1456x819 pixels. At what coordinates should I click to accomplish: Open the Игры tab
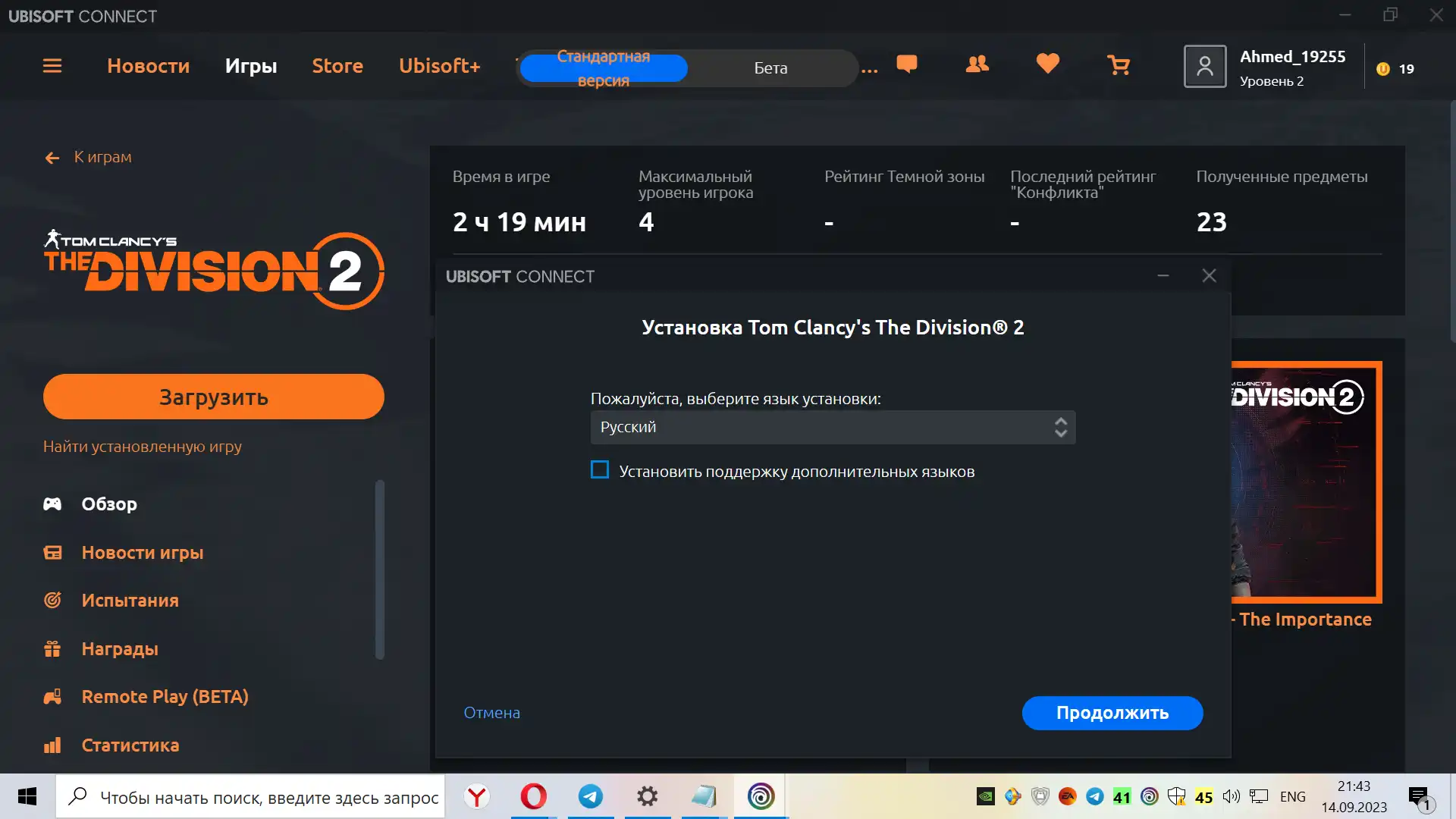point(251,66)
